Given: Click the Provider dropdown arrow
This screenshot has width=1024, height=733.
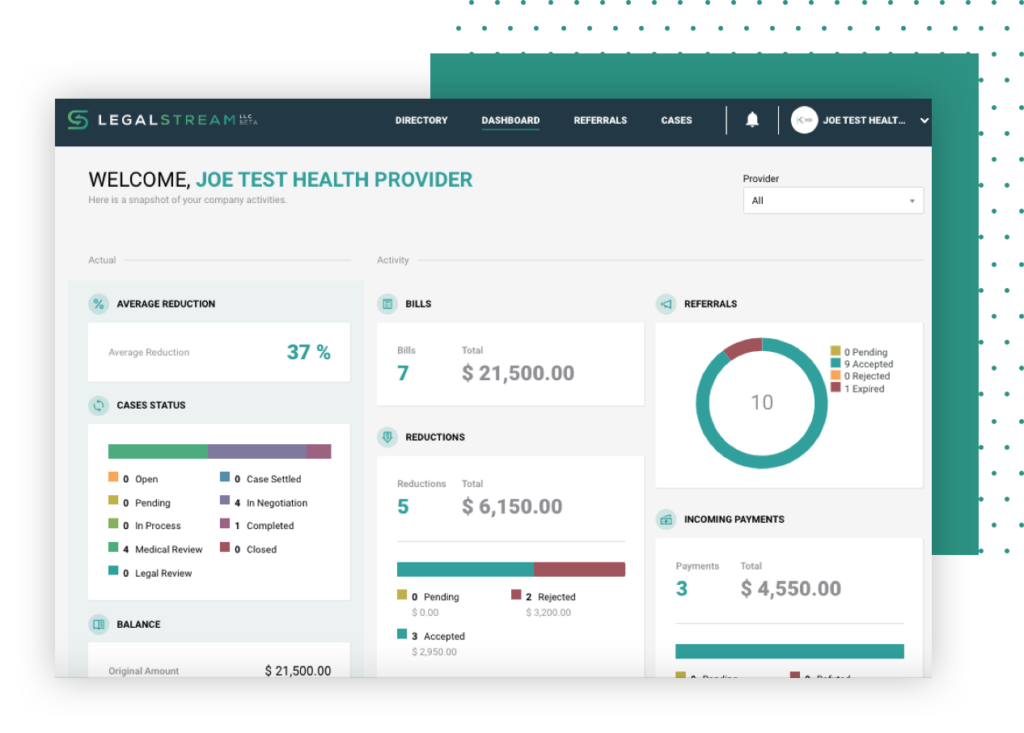Looking at the screenshot, I should (912, 201).
